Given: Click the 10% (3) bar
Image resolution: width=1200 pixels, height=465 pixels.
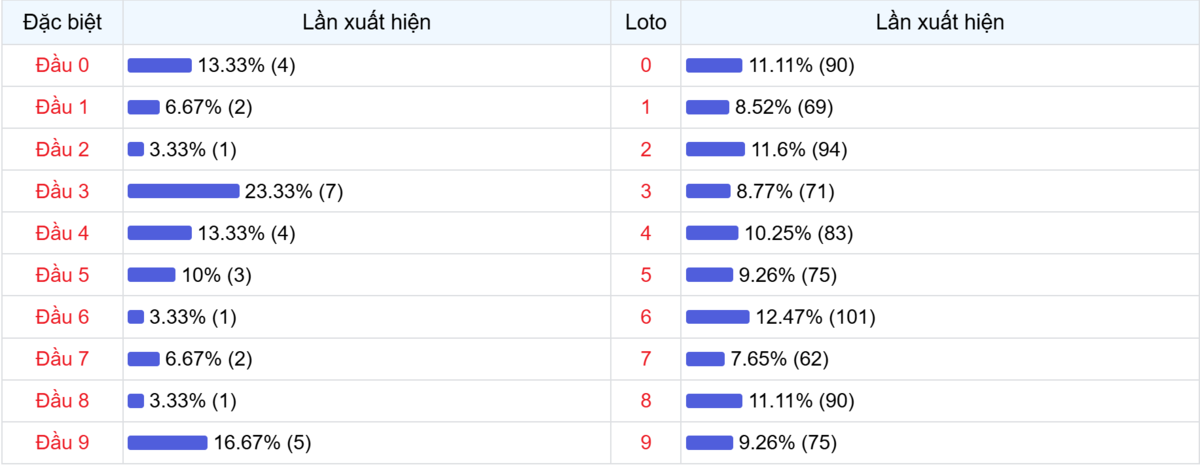Looking at the screenshot, I should tap(151, 275).
